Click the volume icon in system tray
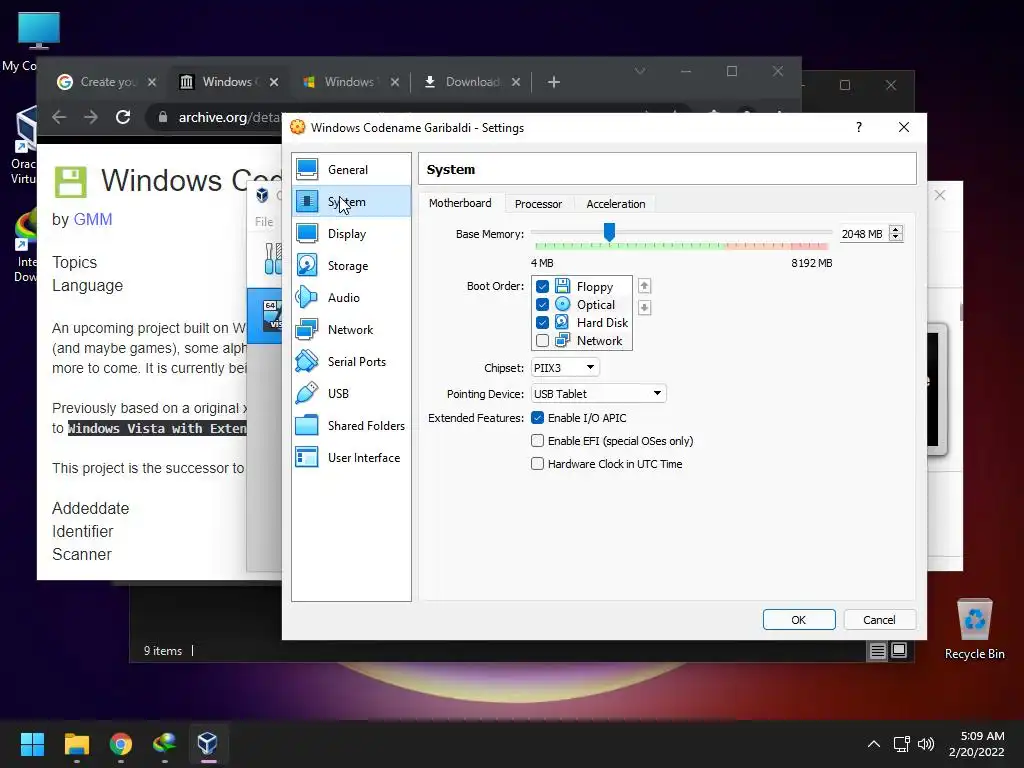This screenshot has height=768, width=1024. (x=926, y=744)
